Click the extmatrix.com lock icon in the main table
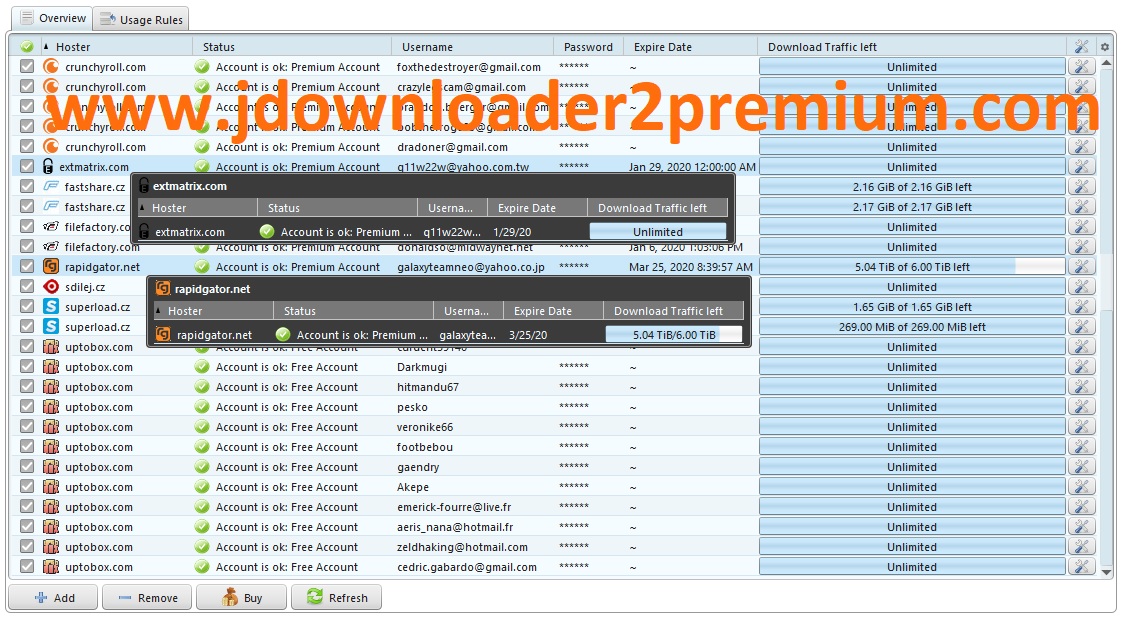 click(48, 166)
